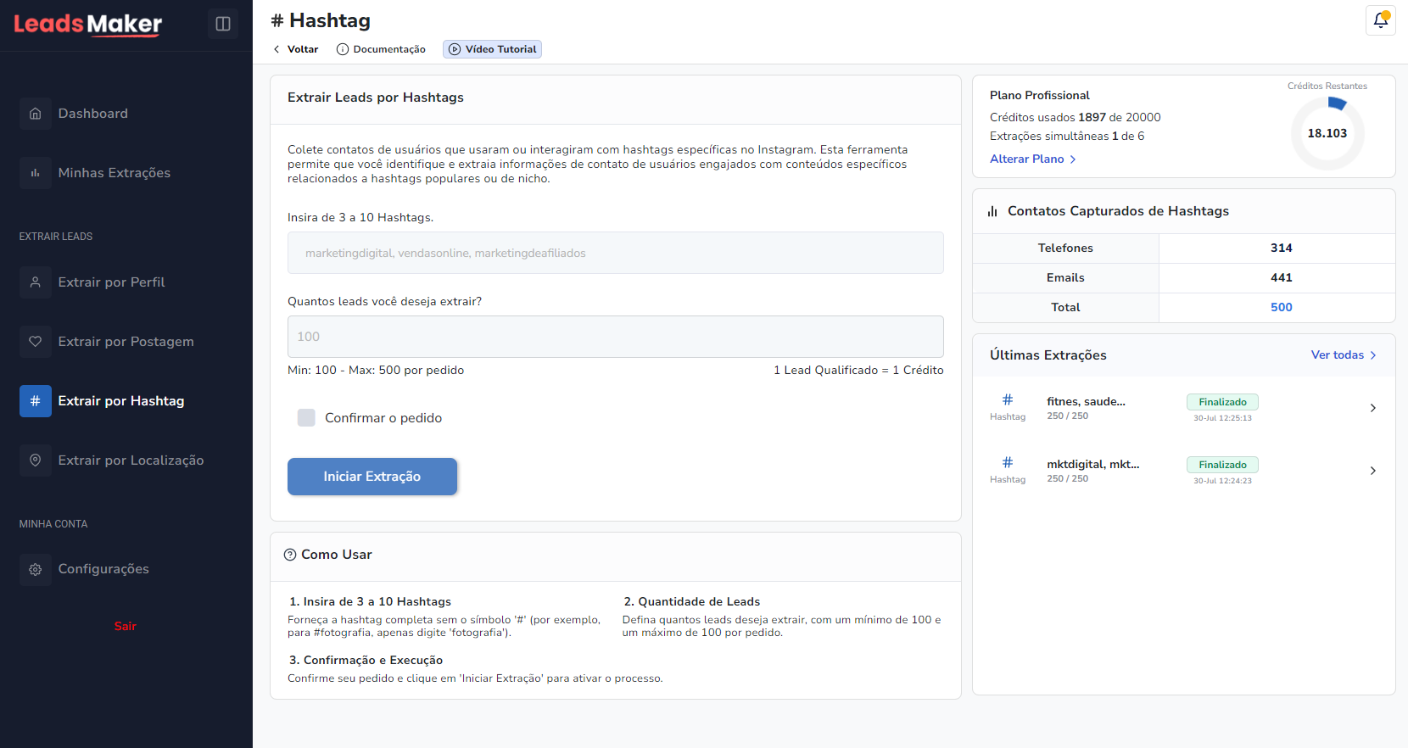Click the leads quantity input field

[x=615, y=337]
